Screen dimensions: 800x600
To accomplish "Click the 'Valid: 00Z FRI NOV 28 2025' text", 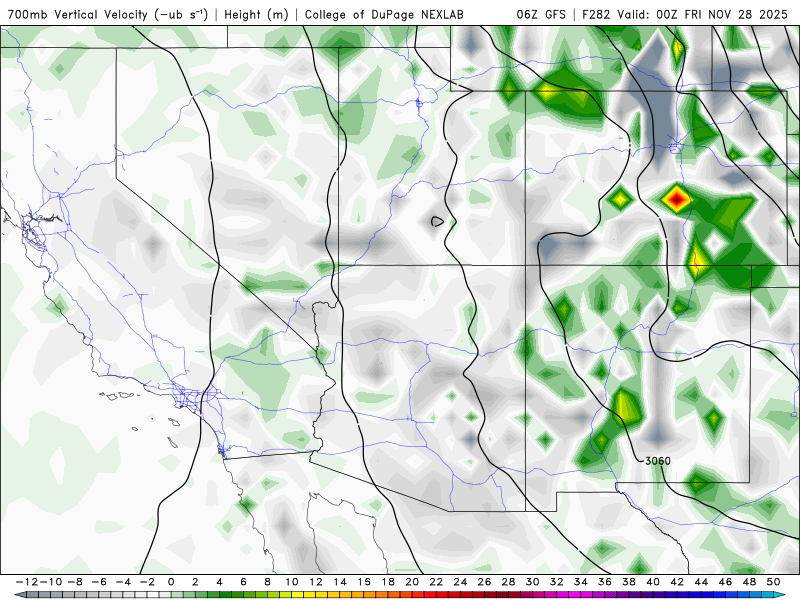I will [x=703, y=14].
